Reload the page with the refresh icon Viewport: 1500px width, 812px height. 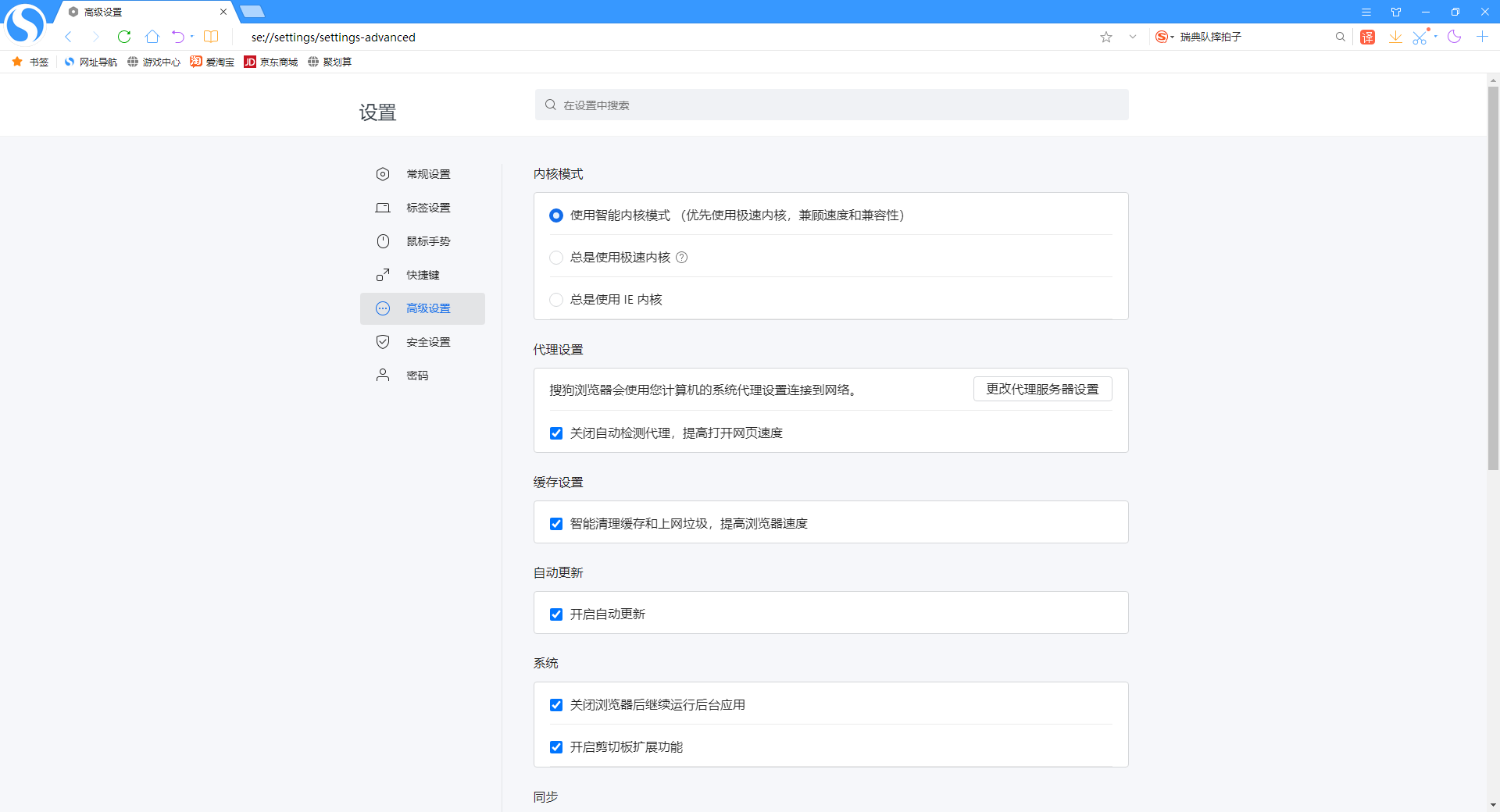[x=124, y=37]
